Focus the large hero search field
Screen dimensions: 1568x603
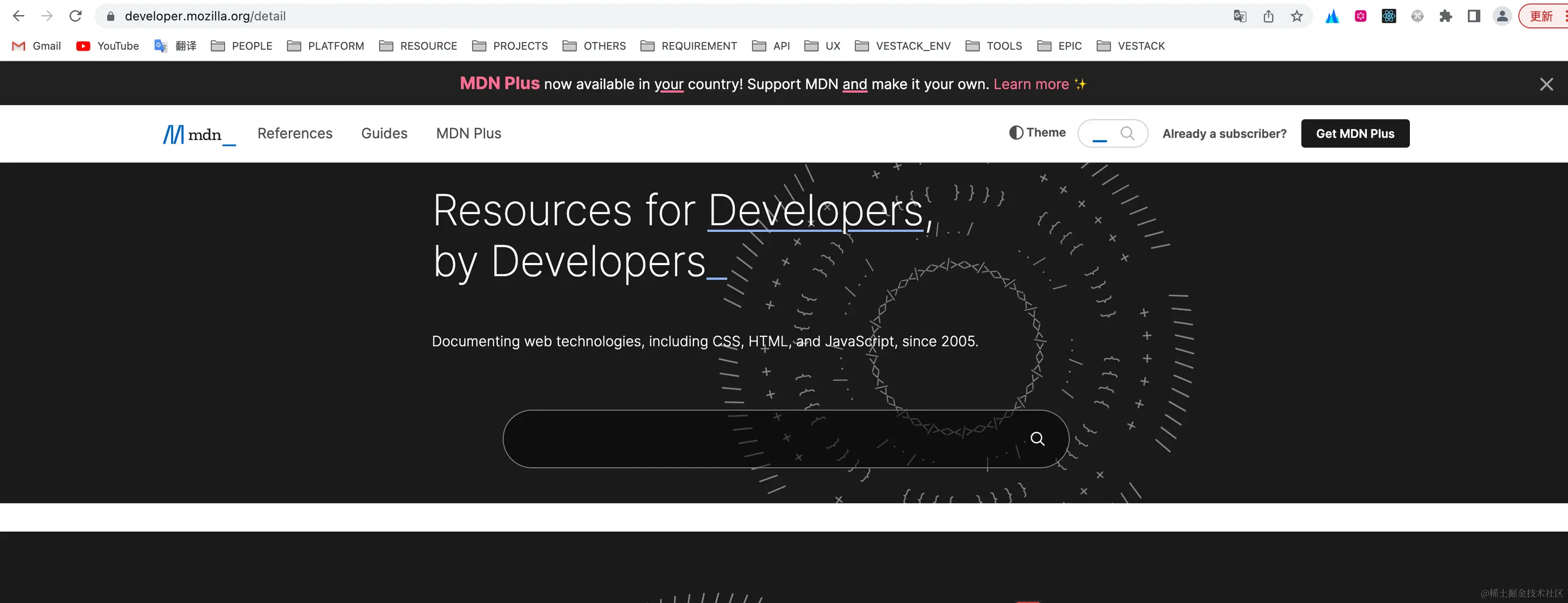click(x=761, y=438)
